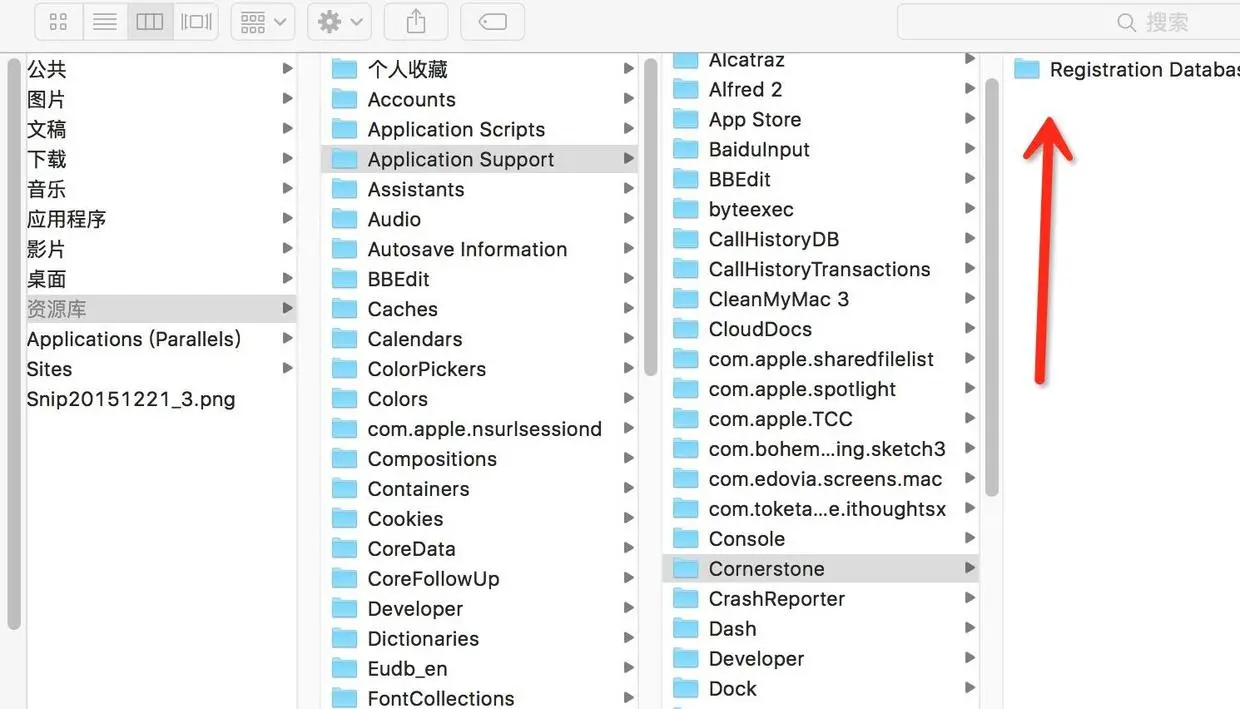Select 桌面 in the first column
This screenshot has width=1240, height=709.
(x=46, y=279)
